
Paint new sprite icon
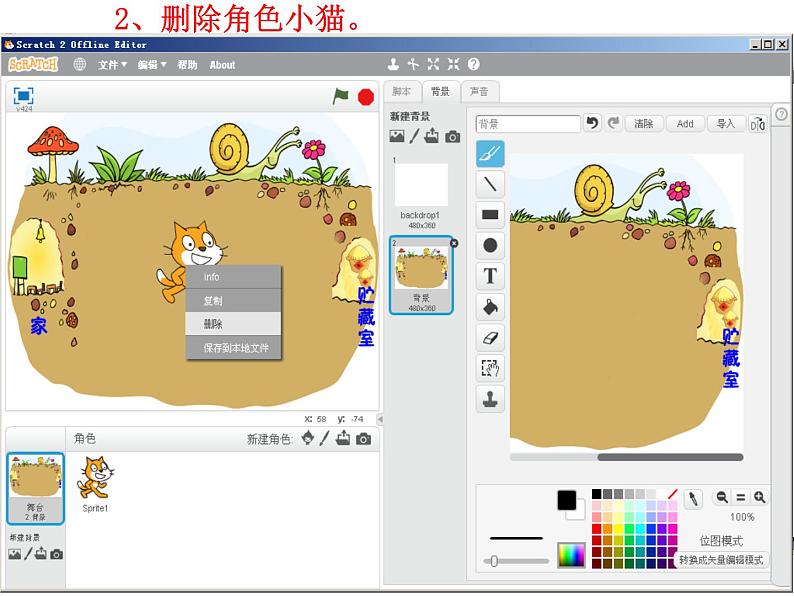click(x=325, y=438)
